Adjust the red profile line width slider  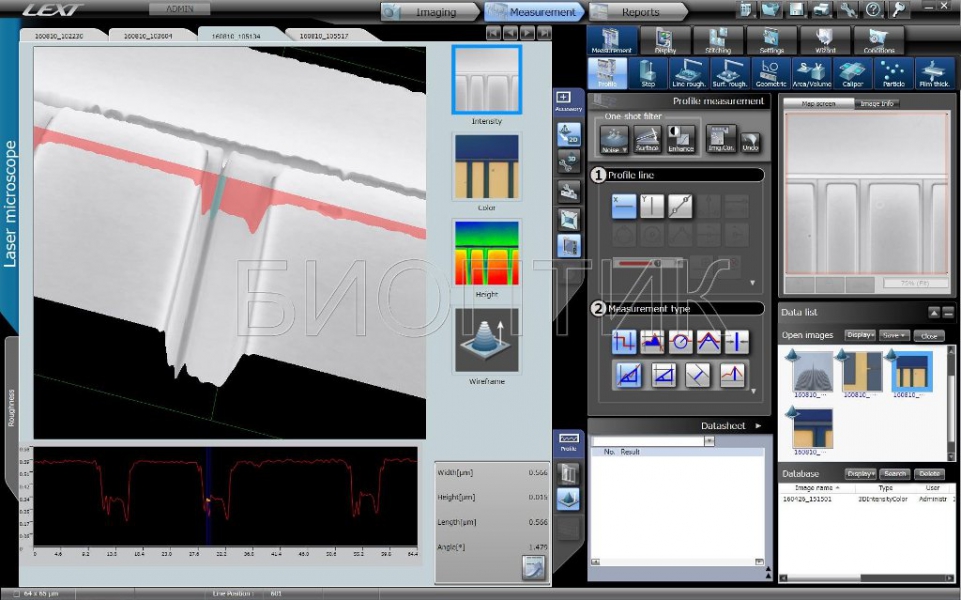coord(649,263)
